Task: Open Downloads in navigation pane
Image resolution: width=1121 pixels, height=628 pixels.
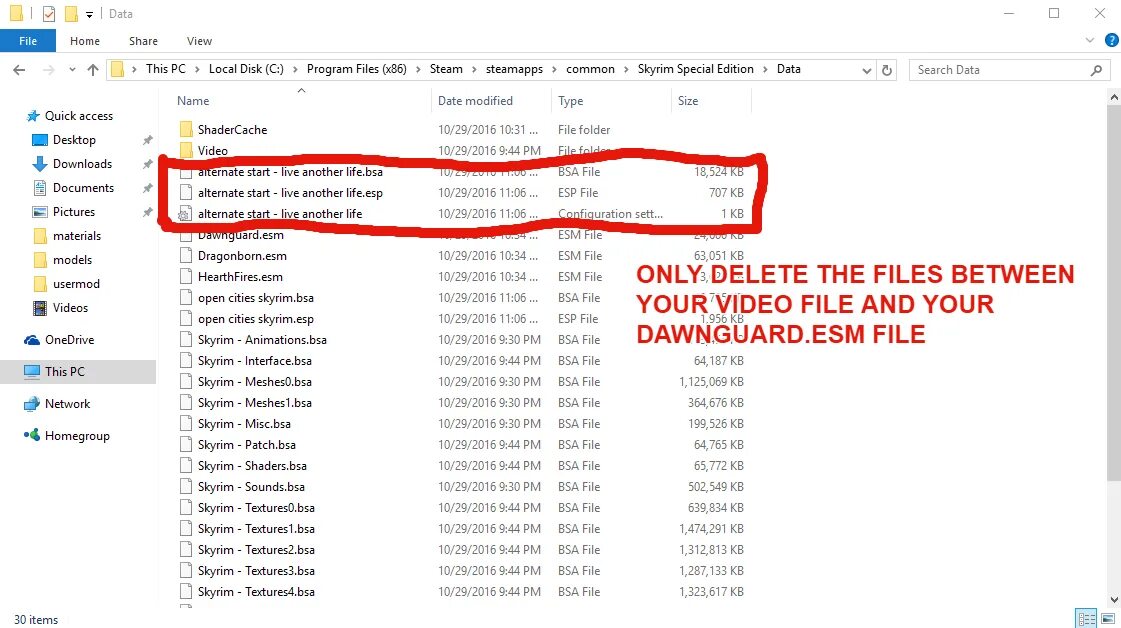Action: click(x=82, y=164)
